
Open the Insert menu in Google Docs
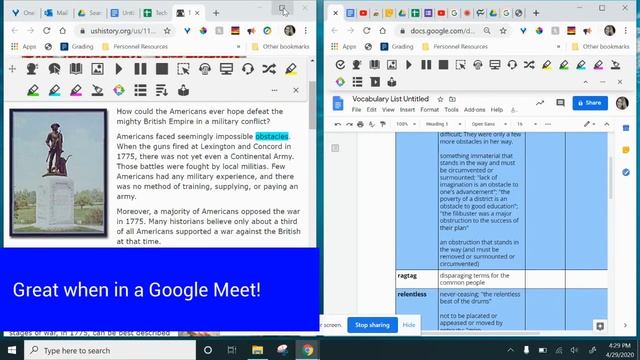click(407, 110)
